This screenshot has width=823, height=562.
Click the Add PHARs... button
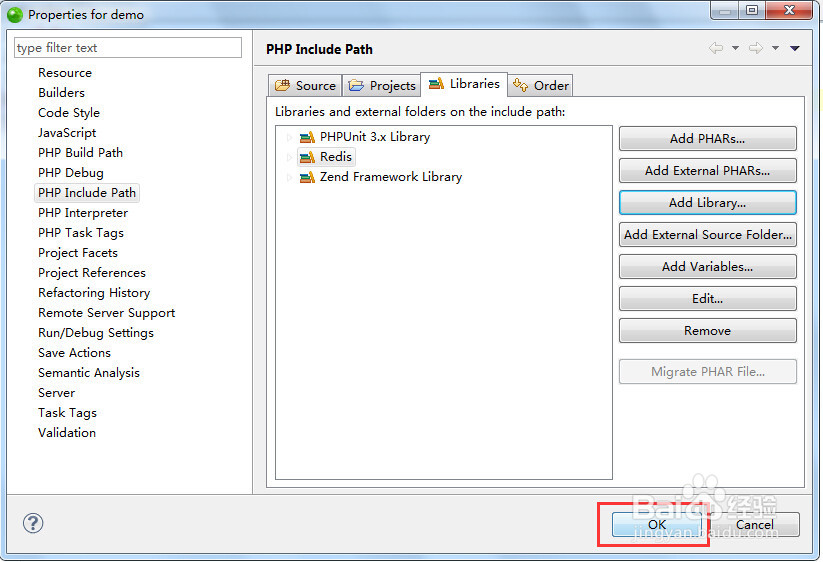point(708,139)
